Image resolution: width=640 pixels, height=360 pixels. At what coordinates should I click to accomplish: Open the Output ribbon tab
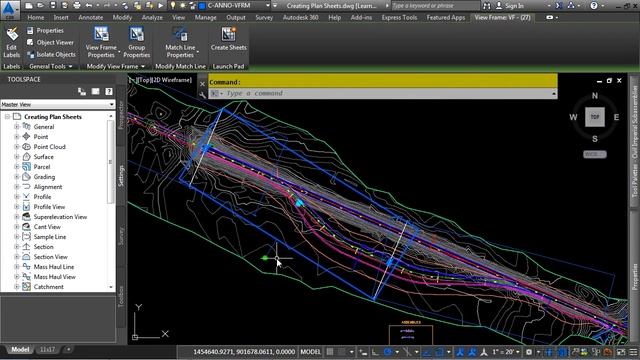[x=236, y=18]
